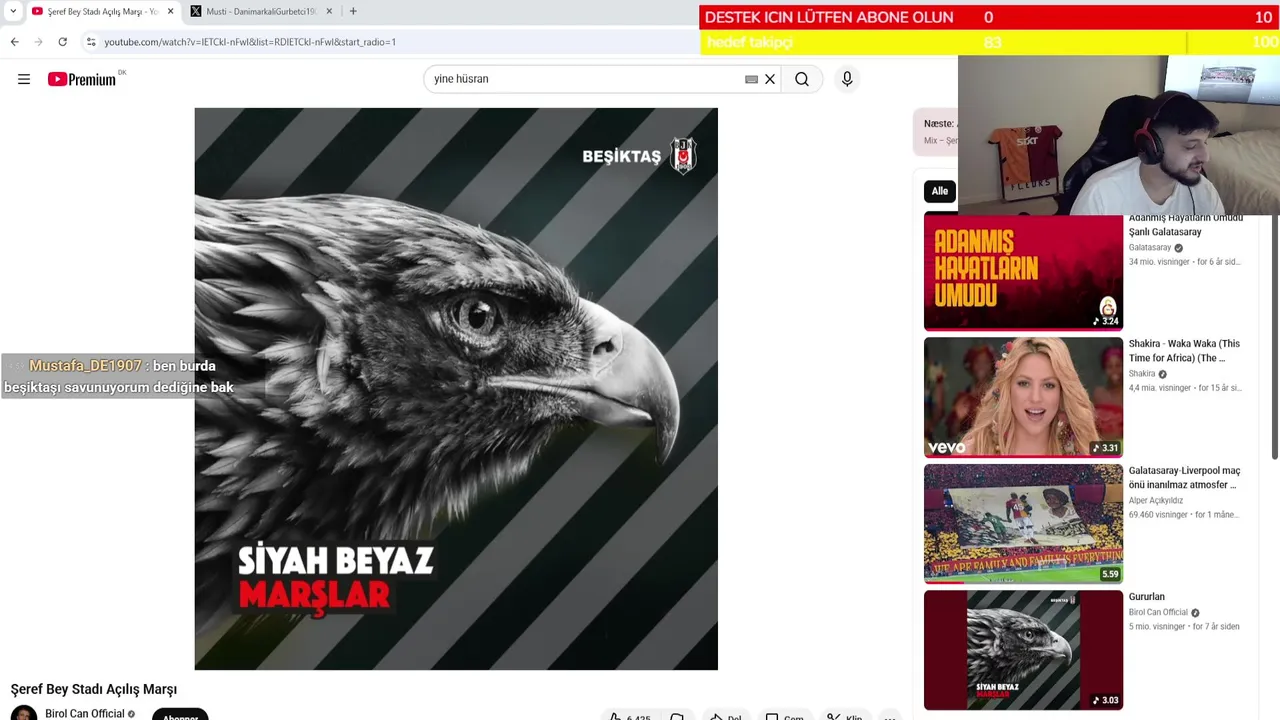Play the Gururlan video thumbnail

click(1023, 650)
